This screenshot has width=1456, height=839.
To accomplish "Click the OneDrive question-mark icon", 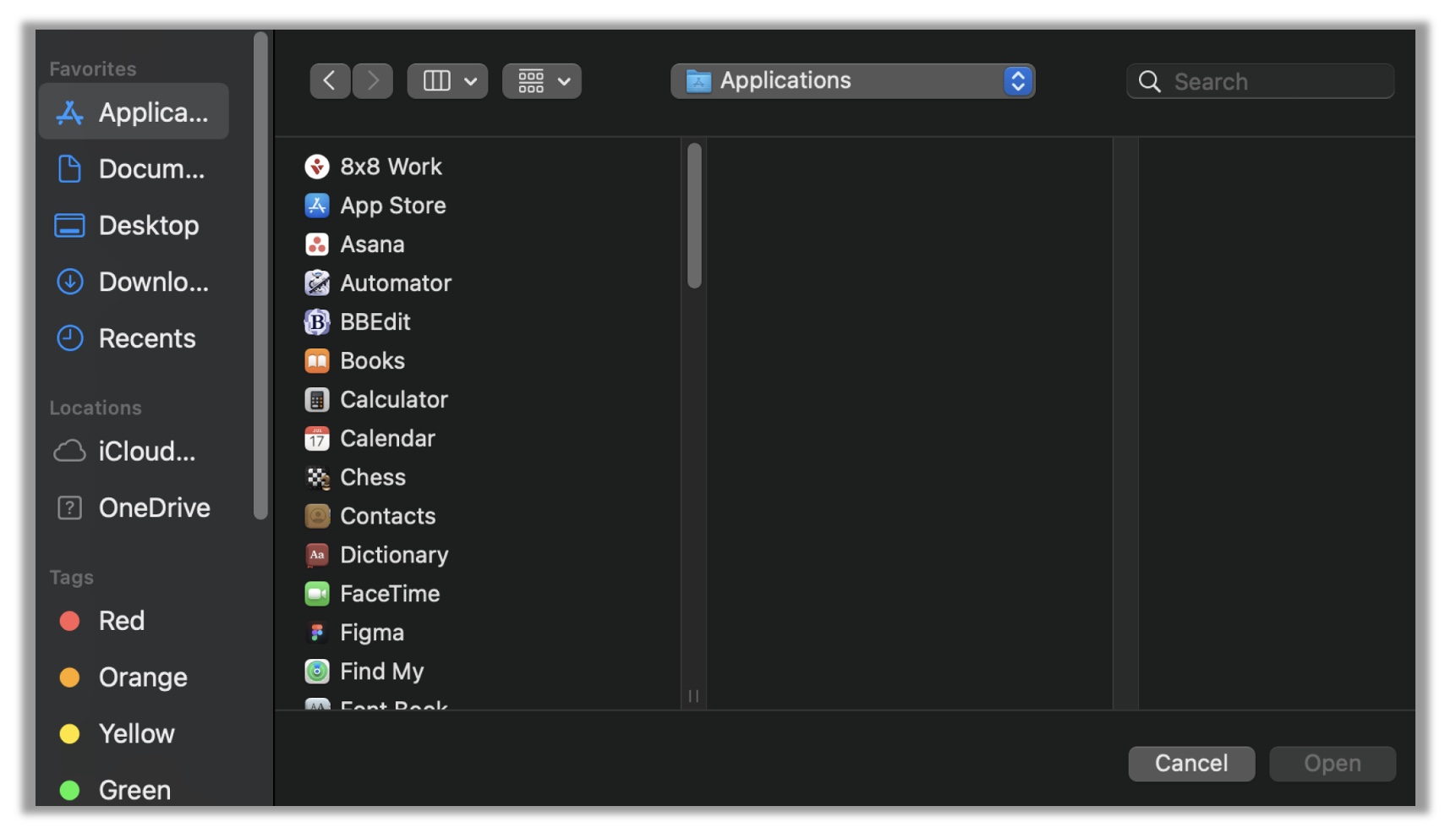I will [x=69, y=508].
